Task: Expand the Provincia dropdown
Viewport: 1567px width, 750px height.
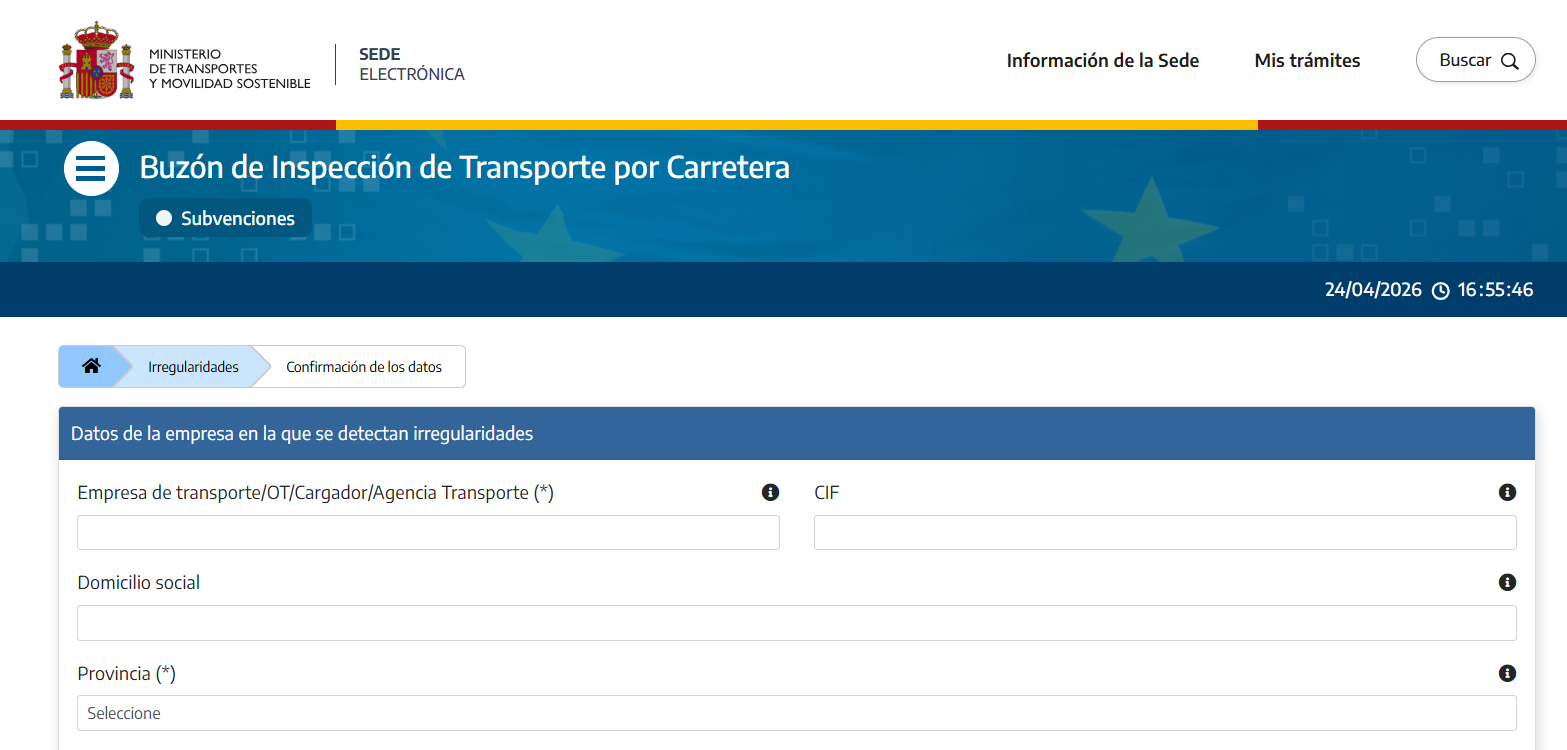Action: pos(796,713)
